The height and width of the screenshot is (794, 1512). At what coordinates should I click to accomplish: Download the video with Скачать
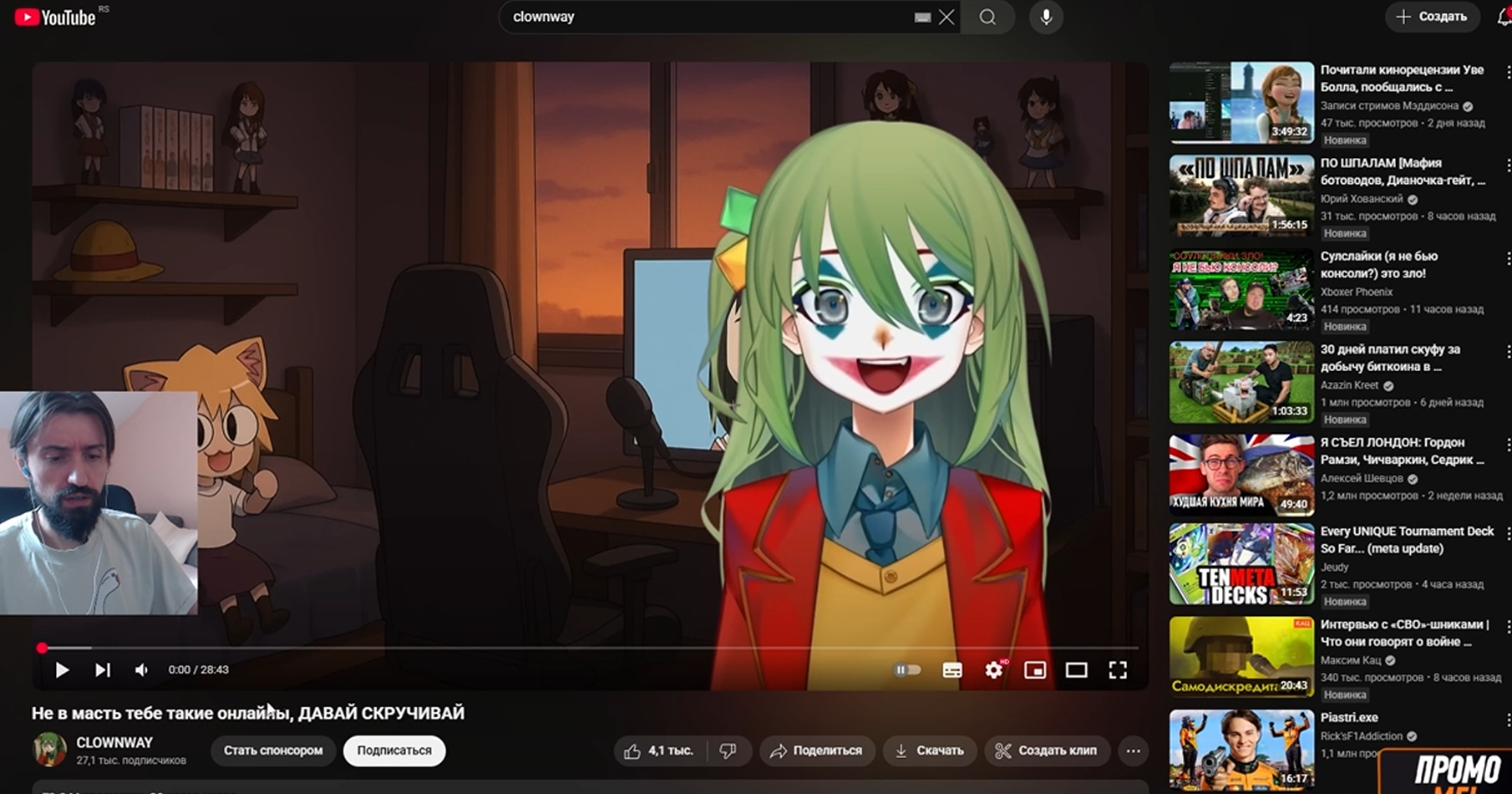(x=929, y=751)
